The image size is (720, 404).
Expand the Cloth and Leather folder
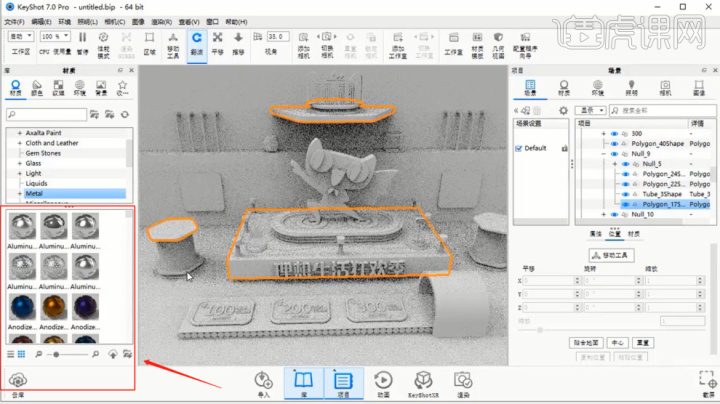tap(20, 143)
